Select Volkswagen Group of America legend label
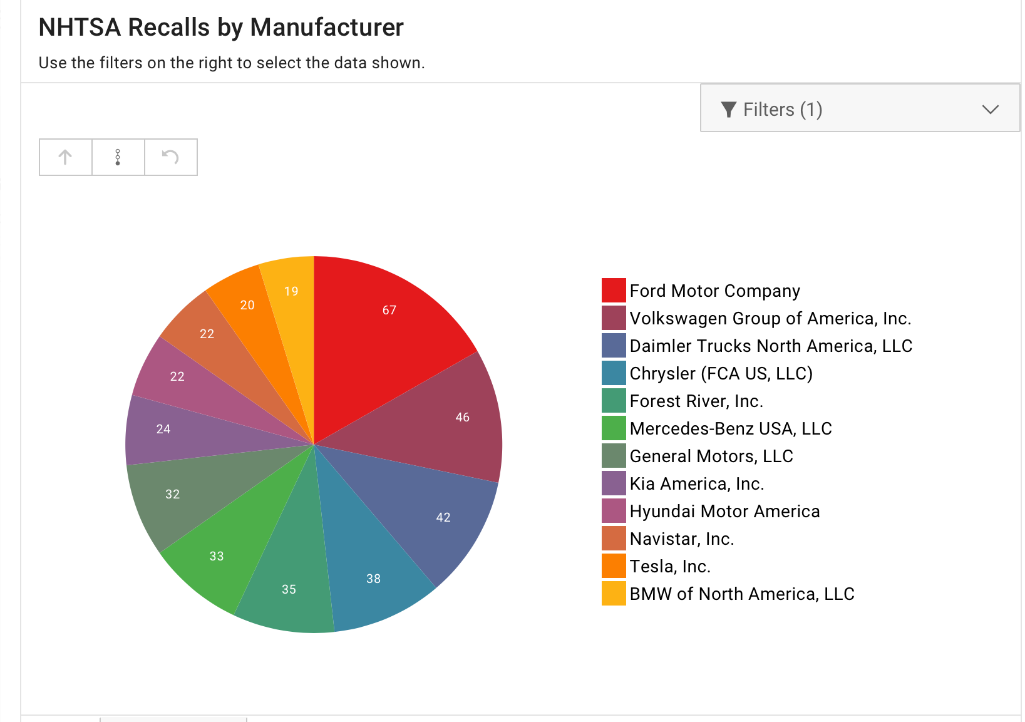 (770, 319)
